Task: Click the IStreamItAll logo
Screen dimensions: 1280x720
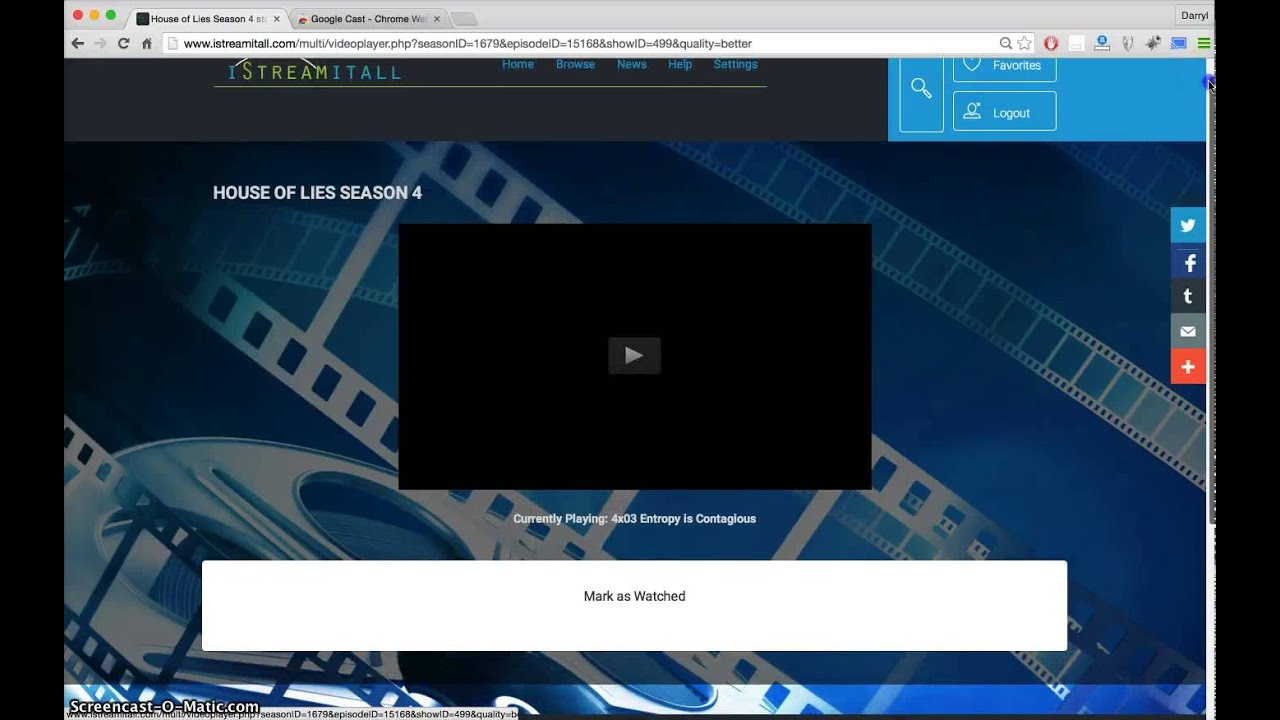Action: coord(314,71)
